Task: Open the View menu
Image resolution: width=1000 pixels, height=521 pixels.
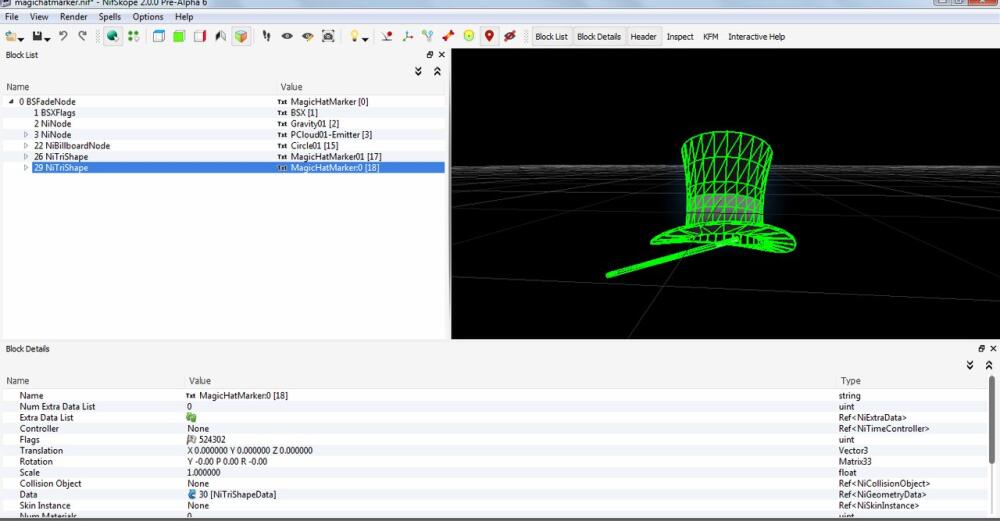Action: [39, 17]
